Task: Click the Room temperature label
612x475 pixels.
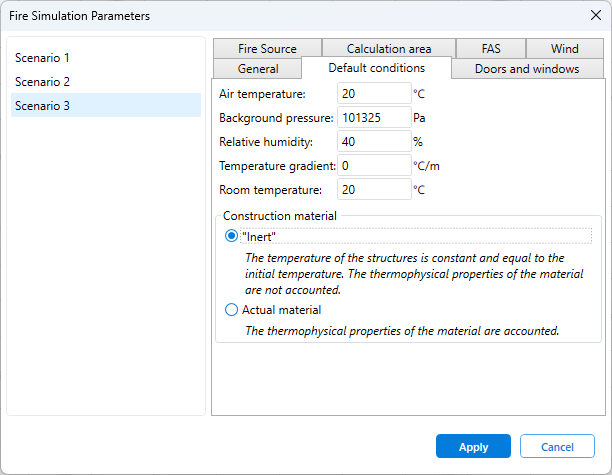Action: click(x=270, y=190)
